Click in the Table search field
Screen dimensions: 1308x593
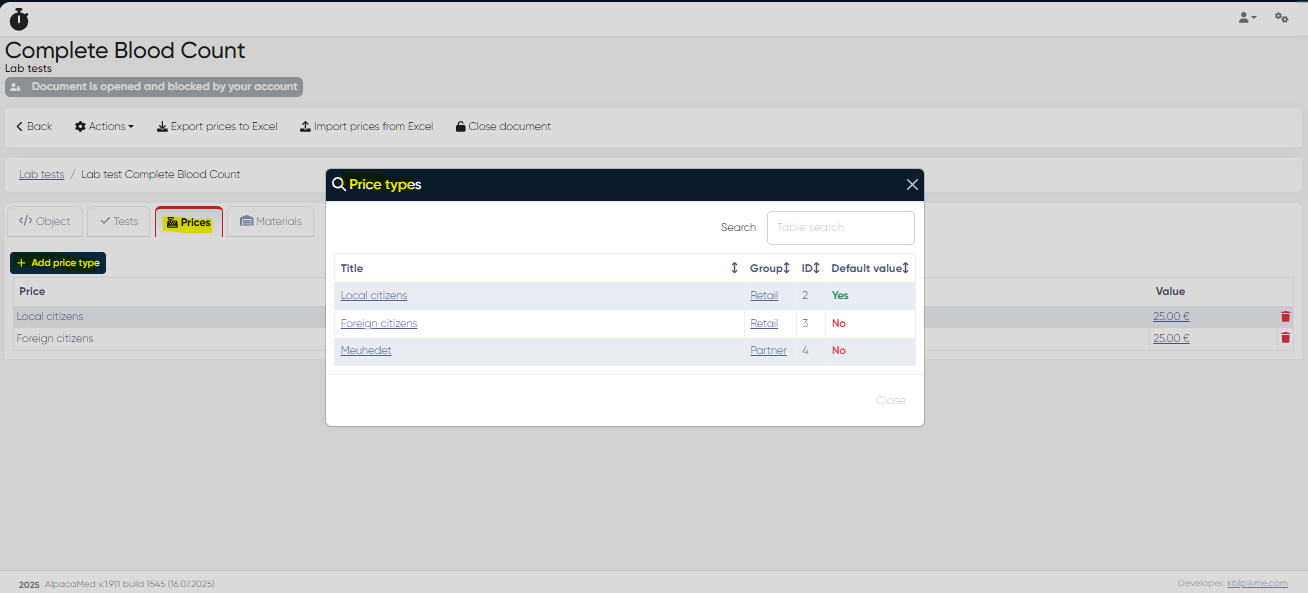tap(840, 228)
